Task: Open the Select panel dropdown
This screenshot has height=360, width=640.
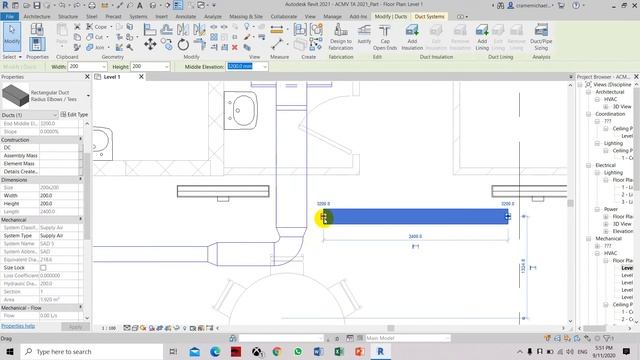Action: click(x=12, y=57)
